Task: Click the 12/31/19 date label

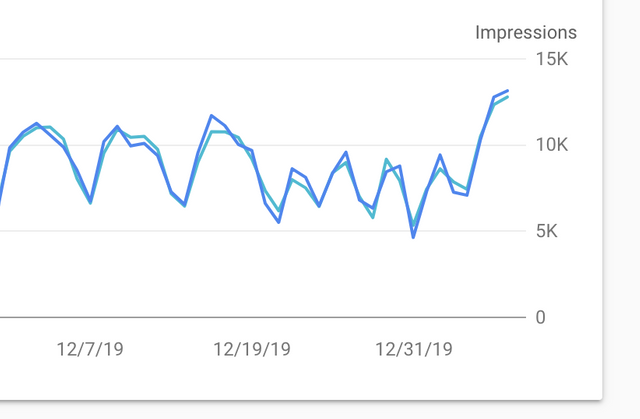Action: (x=413, y=350)
